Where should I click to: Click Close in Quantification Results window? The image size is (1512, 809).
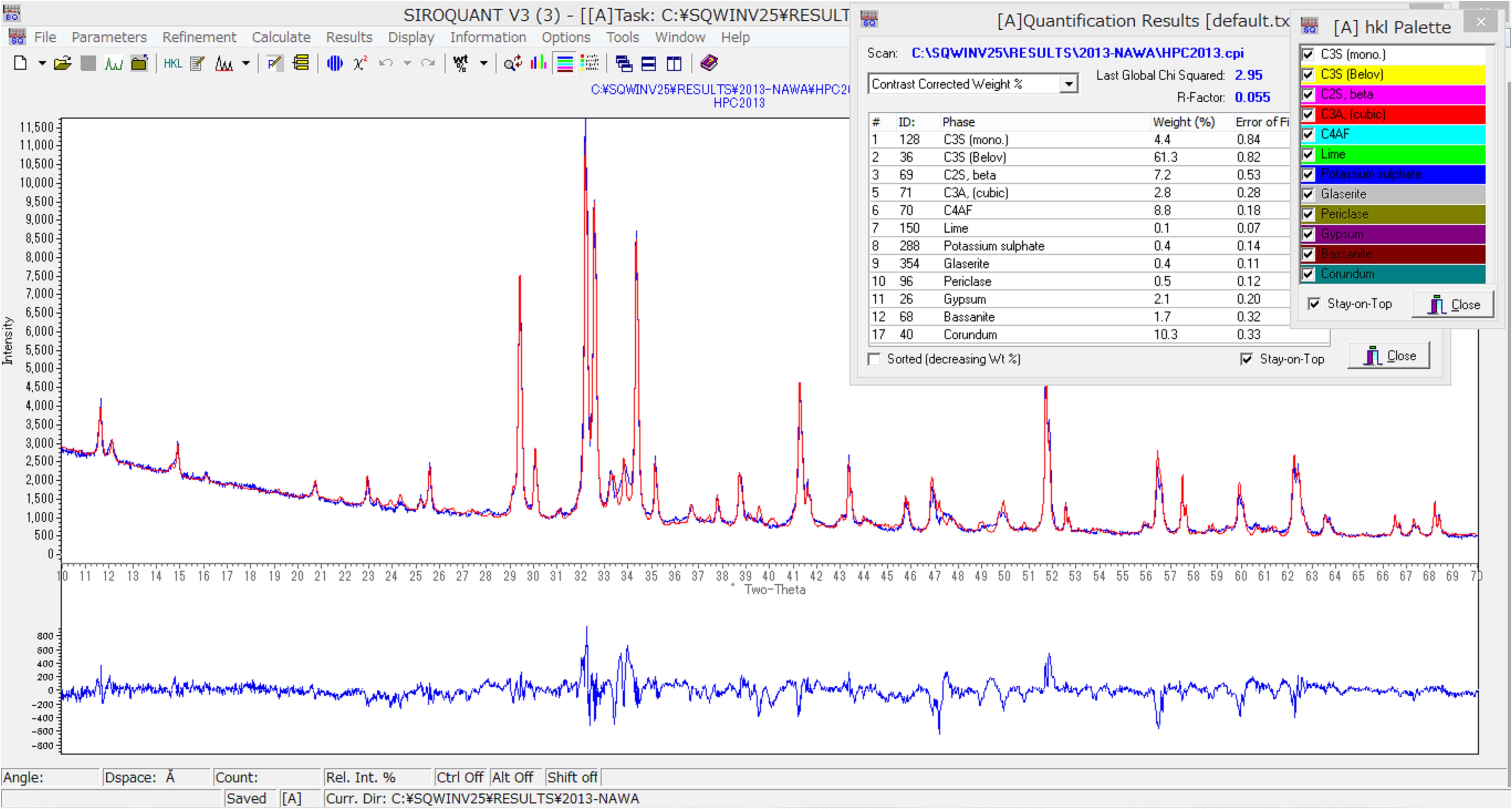(x=1389, y=356)
